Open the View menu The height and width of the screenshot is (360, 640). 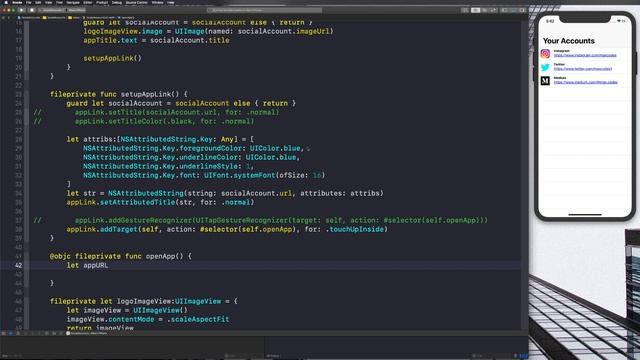pos(49,2)
